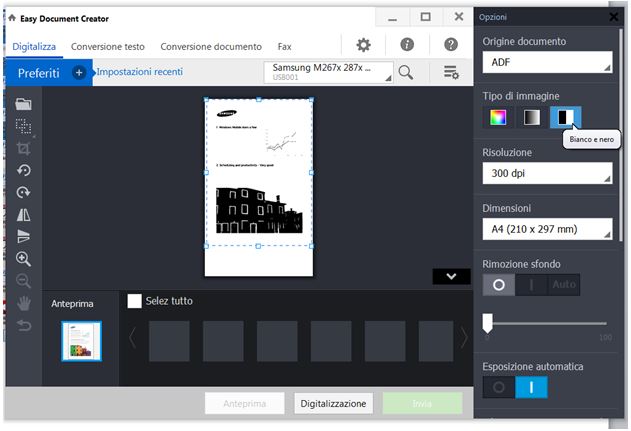Click the zoom in magnifier icon
Screen dimensions: 631x431
pyautogui.click(x=23, y=258)
